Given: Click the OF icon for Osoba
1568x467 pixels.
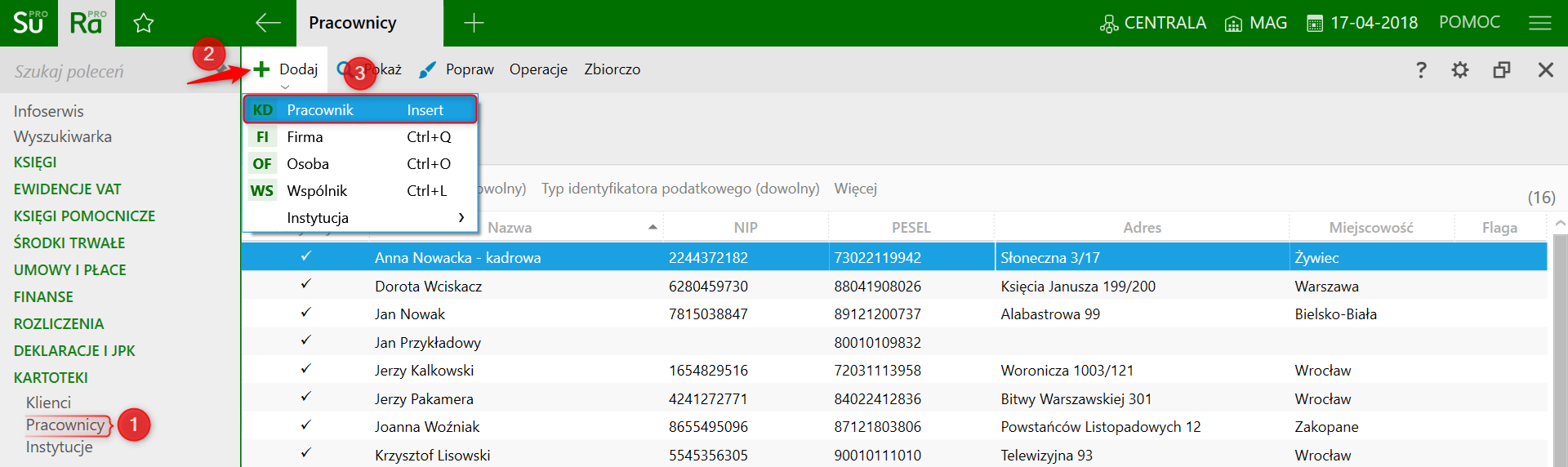Looking at the screenshot, I should pos(262,163).
